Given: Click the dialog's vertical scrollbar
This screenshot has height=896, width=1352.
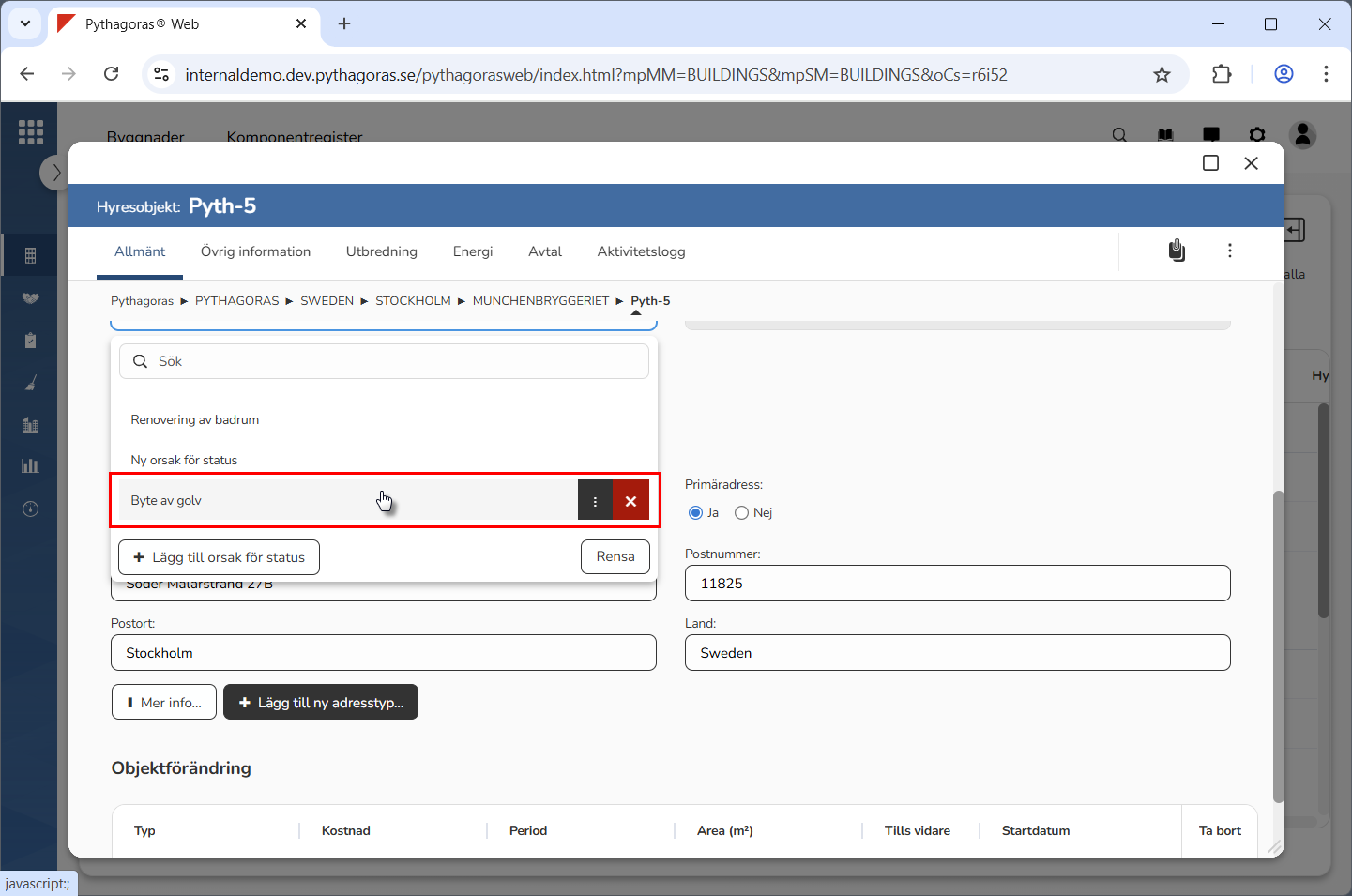Looking at the screenshot, I should point(1278,645).
